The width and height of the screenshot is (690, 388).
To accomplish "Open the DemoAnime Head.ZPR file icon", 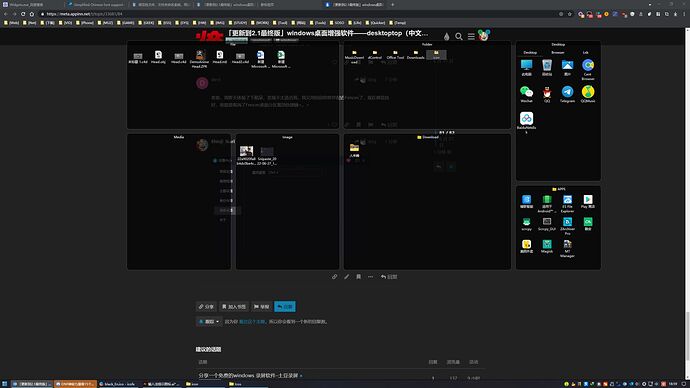I will [x=200, y=55].
